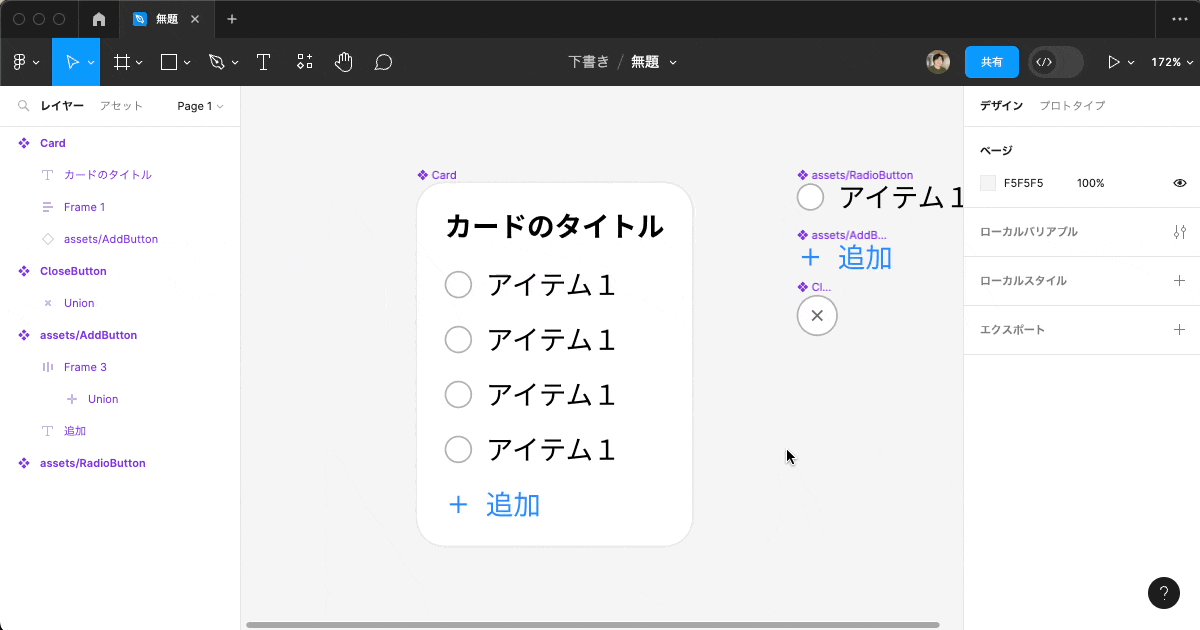Open the Figma main menu icon
The height and width of the screenshot is (630, 1200).
click(x=19, y=62)
